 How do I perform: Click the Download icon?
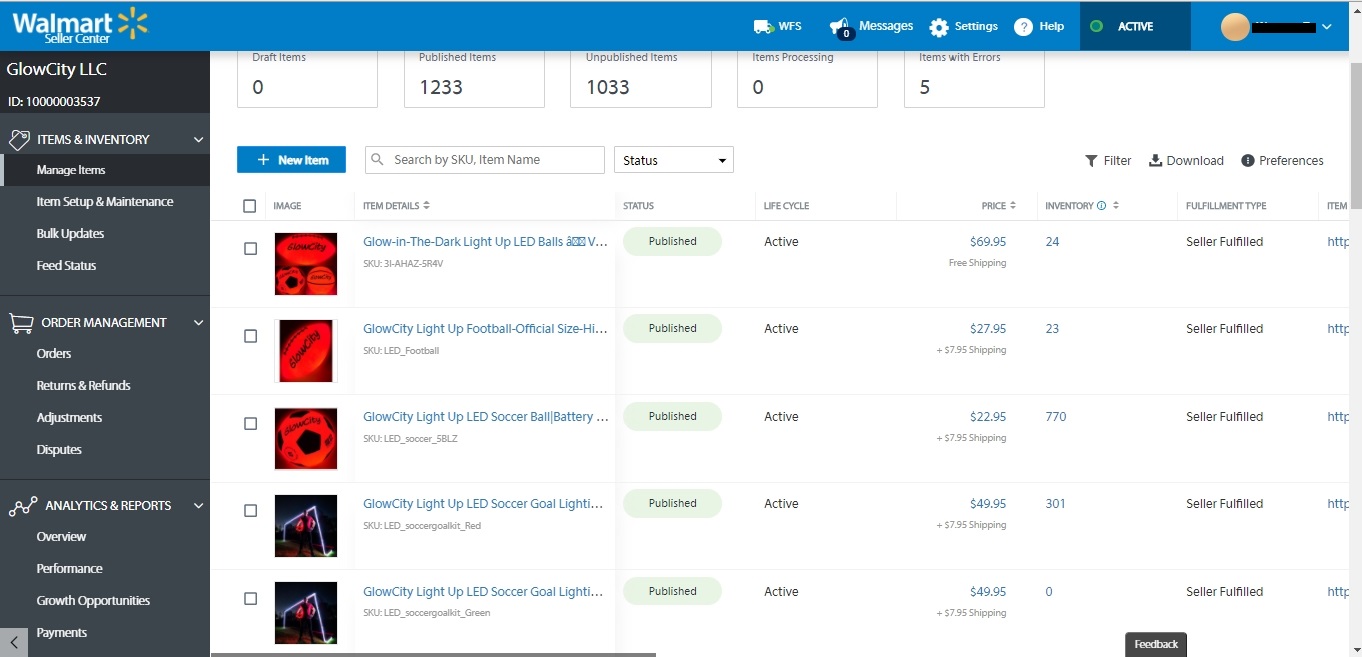coord(1155,161)
